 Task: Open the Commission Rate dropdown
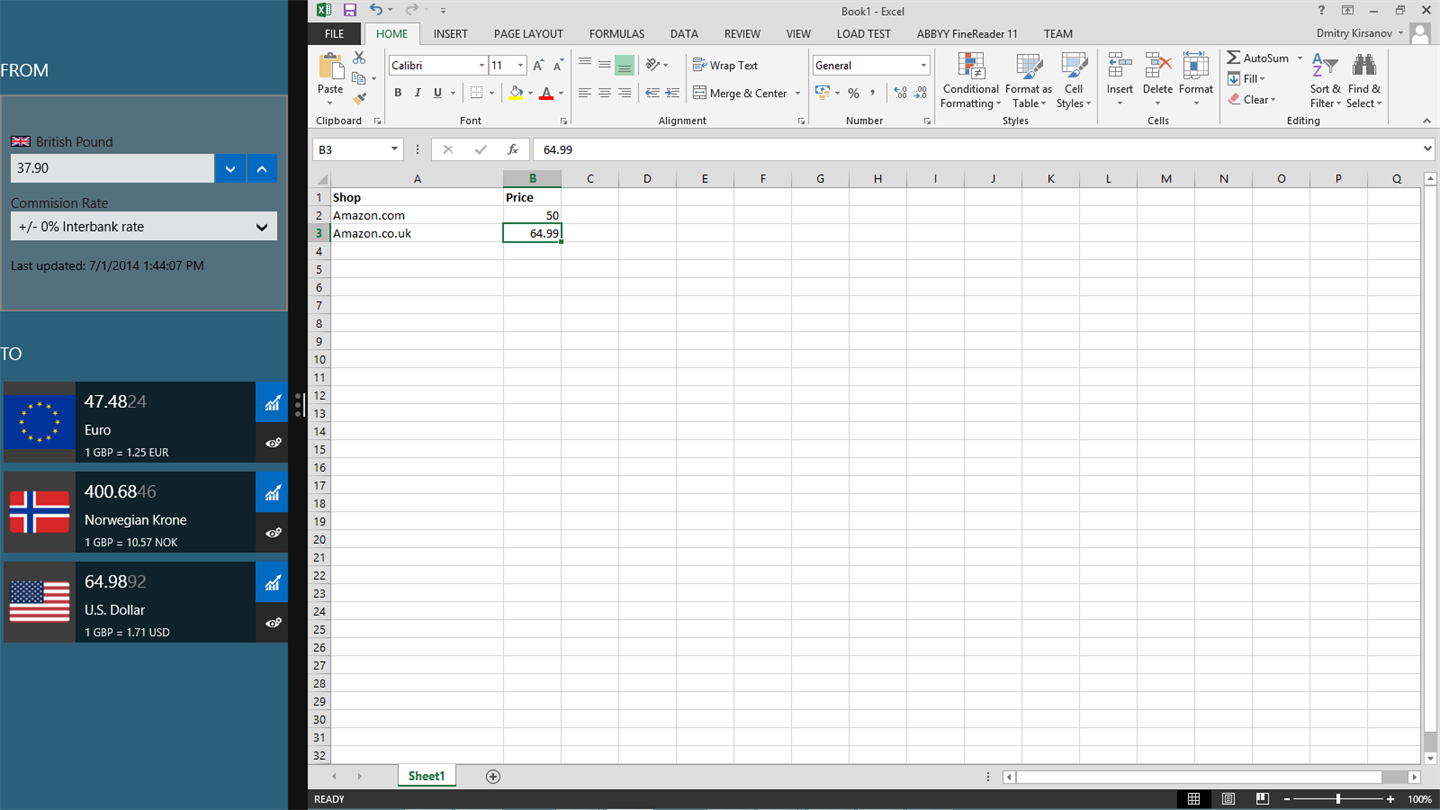click(x=144, y=227)
